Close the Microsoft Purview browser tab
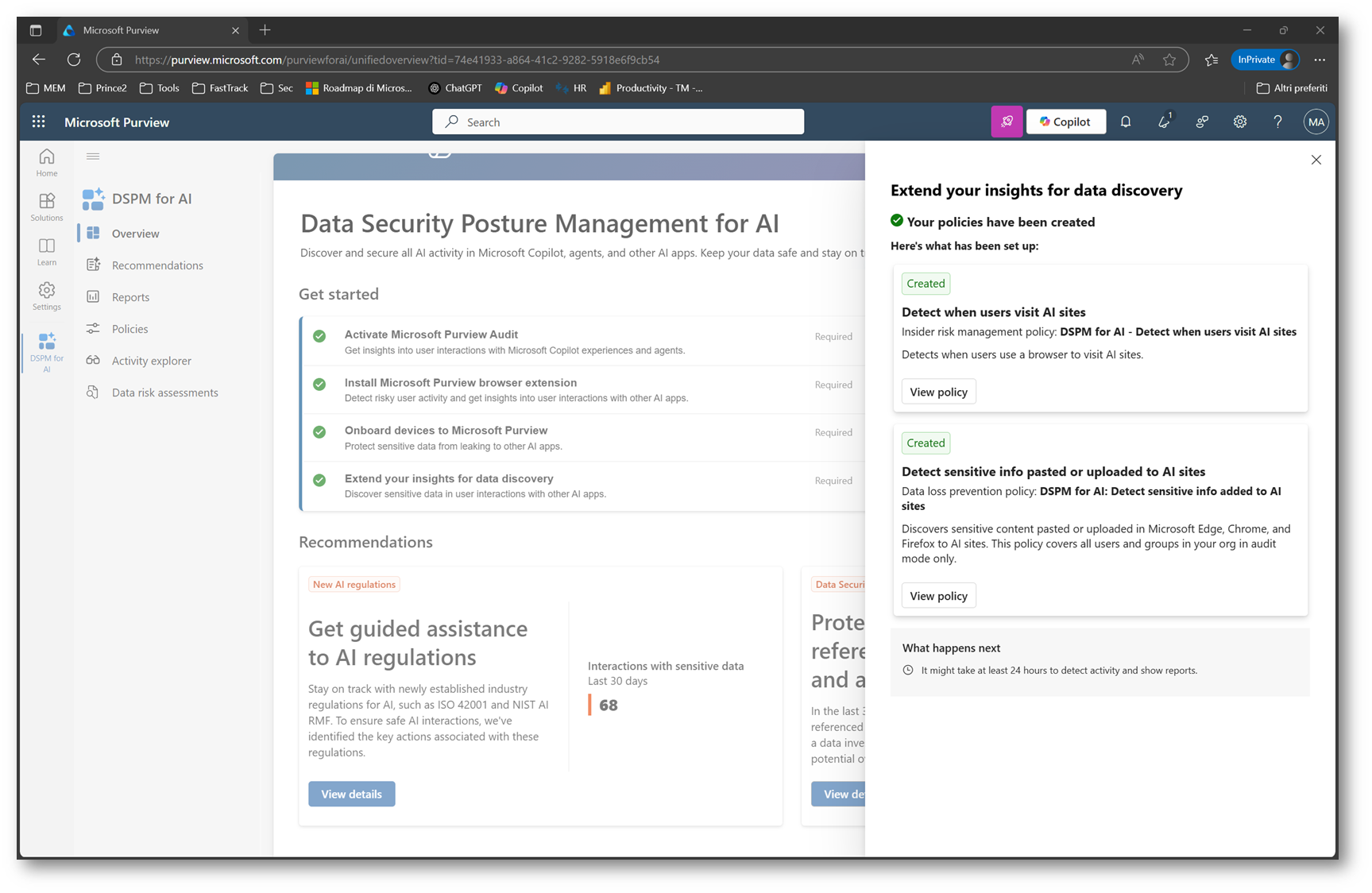The height and width of the screenshot is (893, 1372). click(235, 31)
